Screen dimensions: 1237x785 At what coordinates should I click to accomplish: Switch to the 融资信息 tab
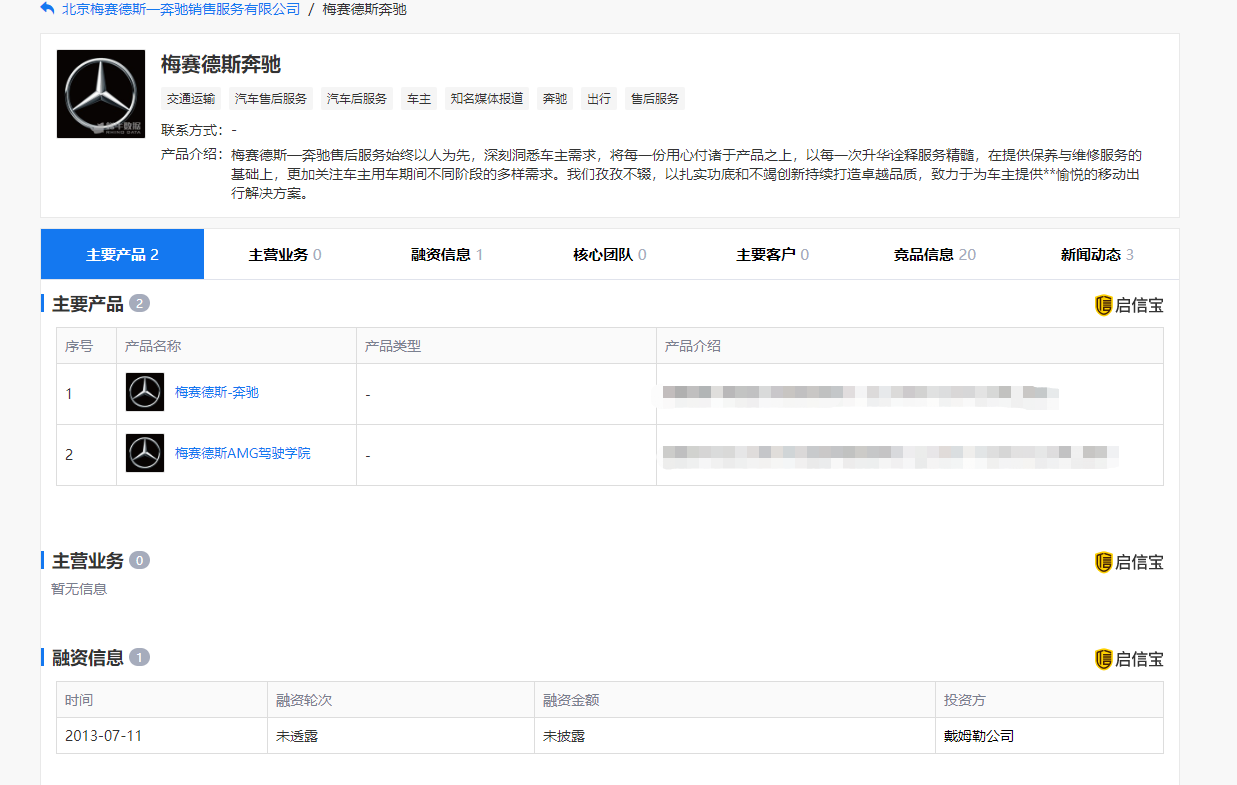pyautogui.click(x=447, y=254)
